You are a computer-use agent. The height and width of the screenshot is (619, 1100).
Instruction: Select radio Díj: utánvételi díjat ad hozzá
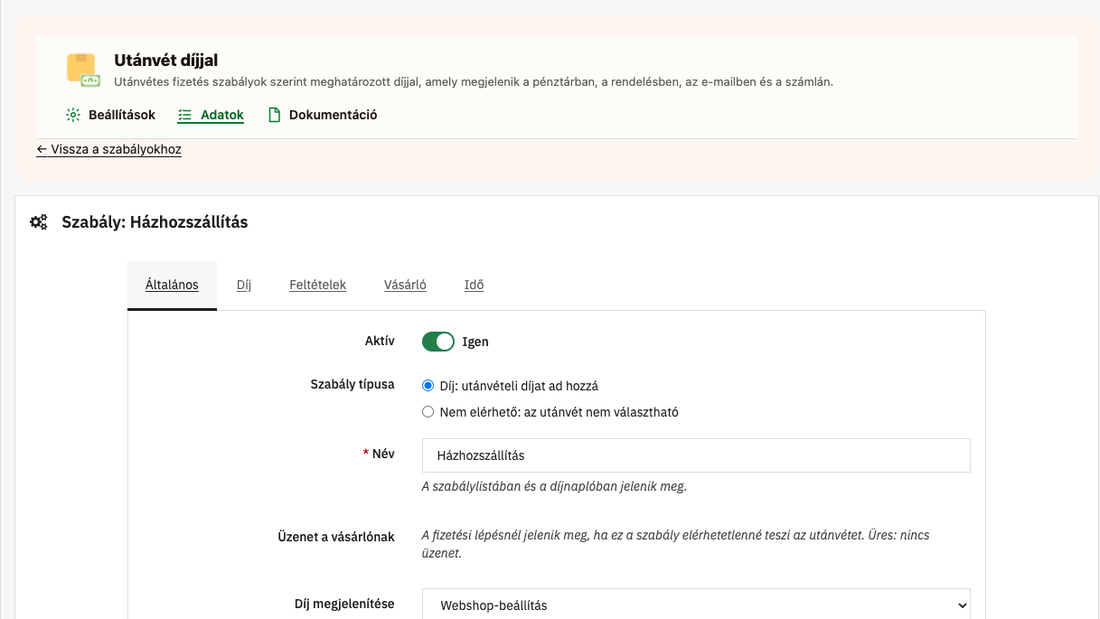tap(428, 385)
